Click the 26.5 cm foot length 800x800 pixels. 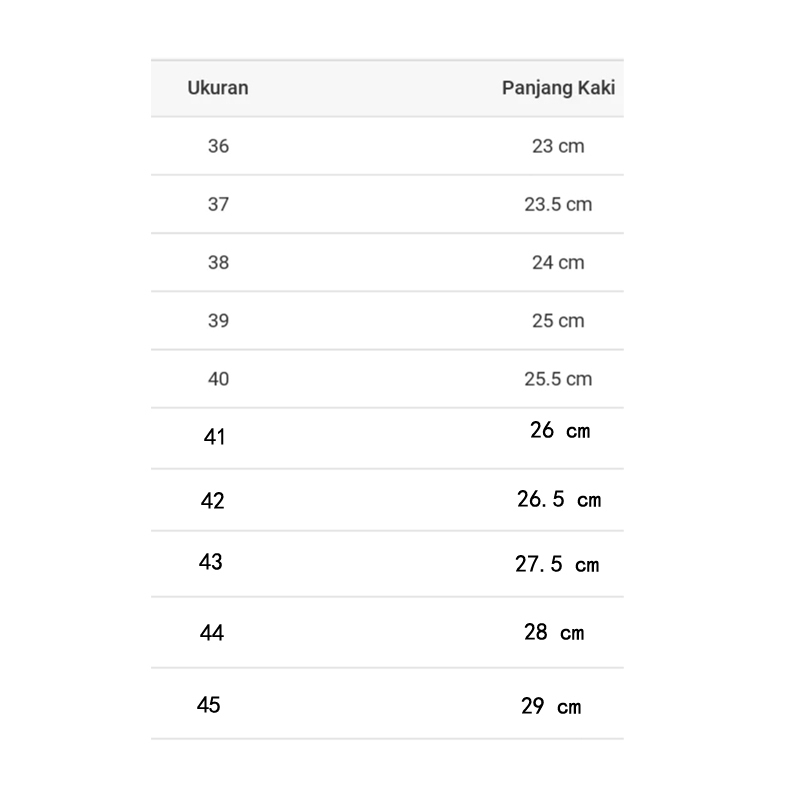click(x=559, y=499)
